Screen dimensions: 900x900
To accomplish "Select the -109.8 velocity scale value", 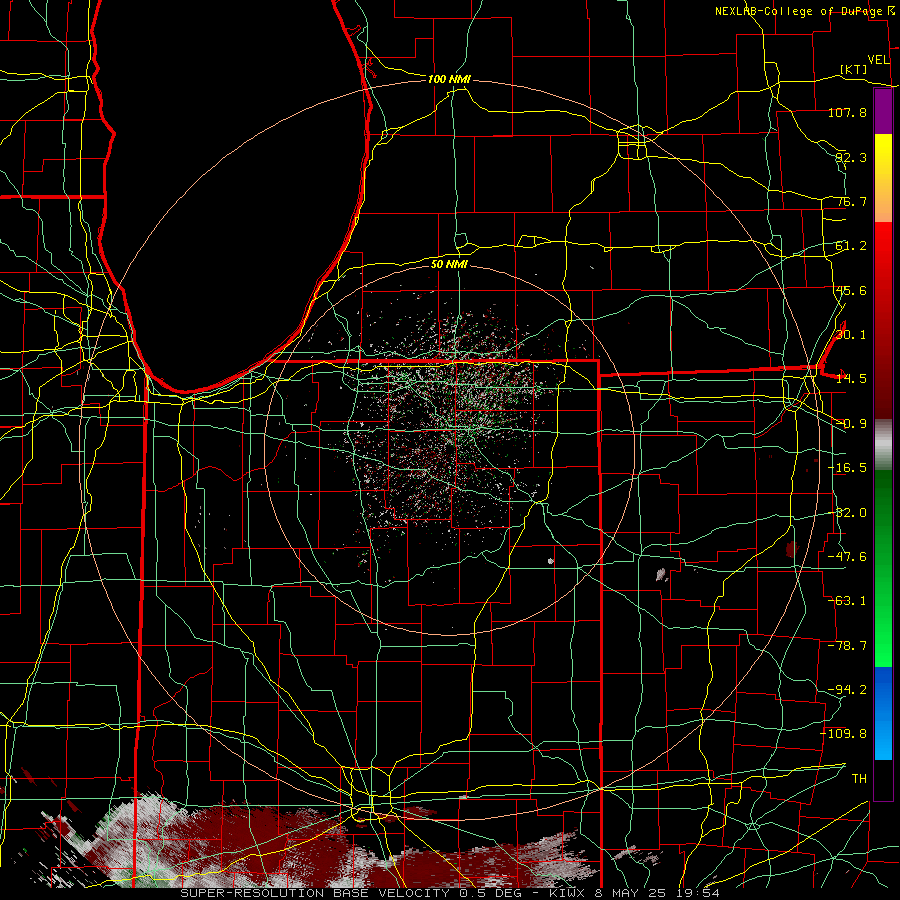I will coord(844,734).
